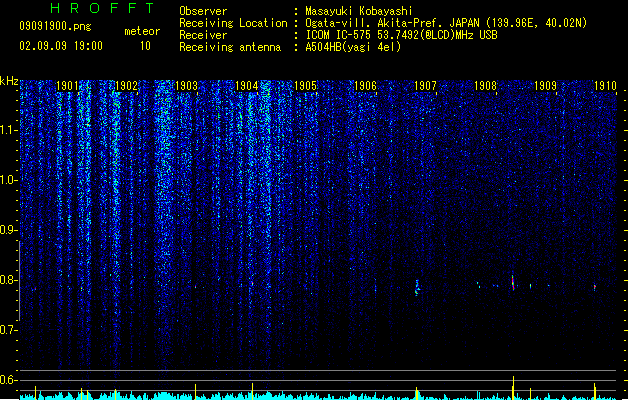Click the 1910 time marker
Image resolution: width=629 pixels, height=400 pixels.
tap(605, 86)
